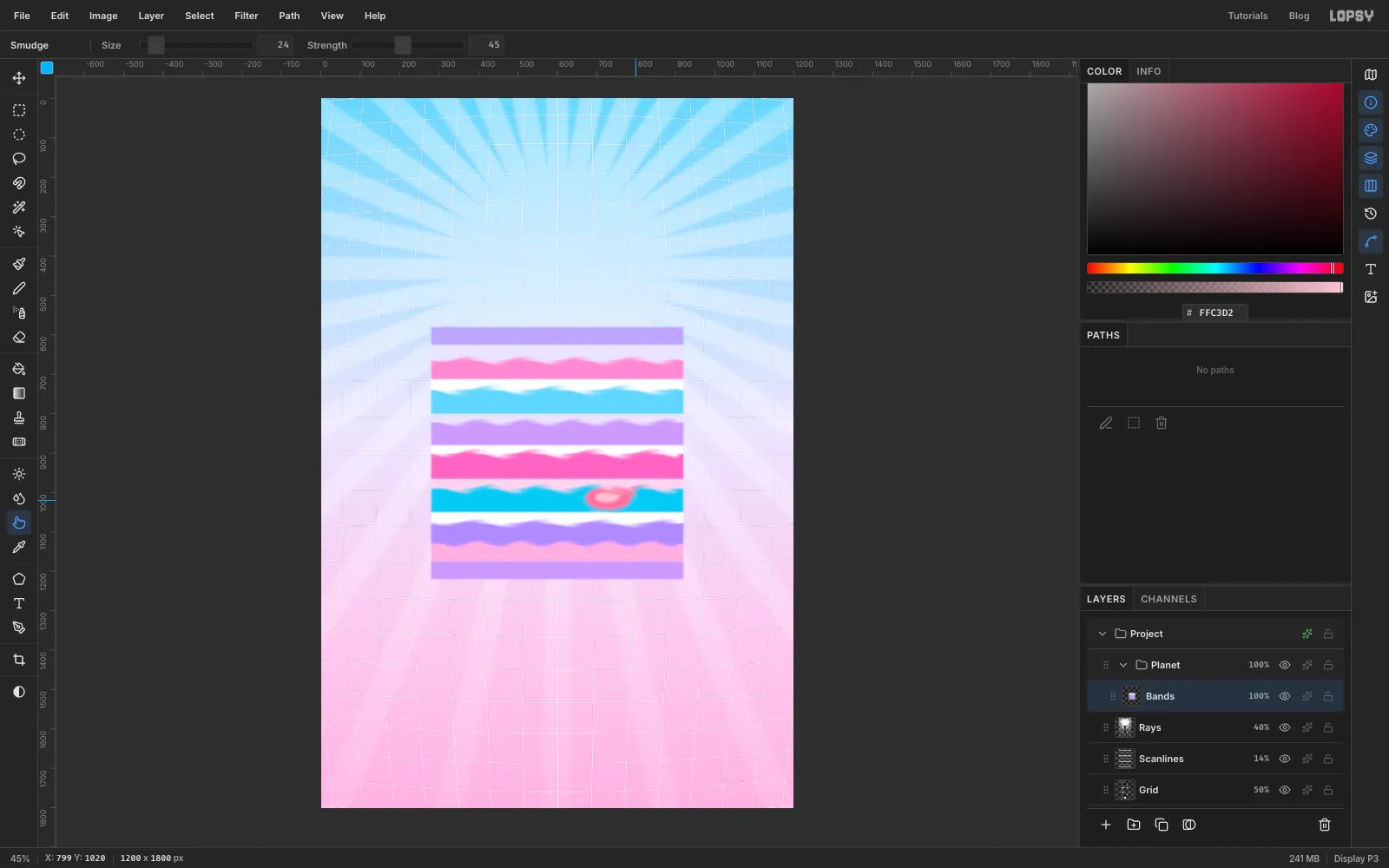Select the Eyedropper tool

coord(19,547)
